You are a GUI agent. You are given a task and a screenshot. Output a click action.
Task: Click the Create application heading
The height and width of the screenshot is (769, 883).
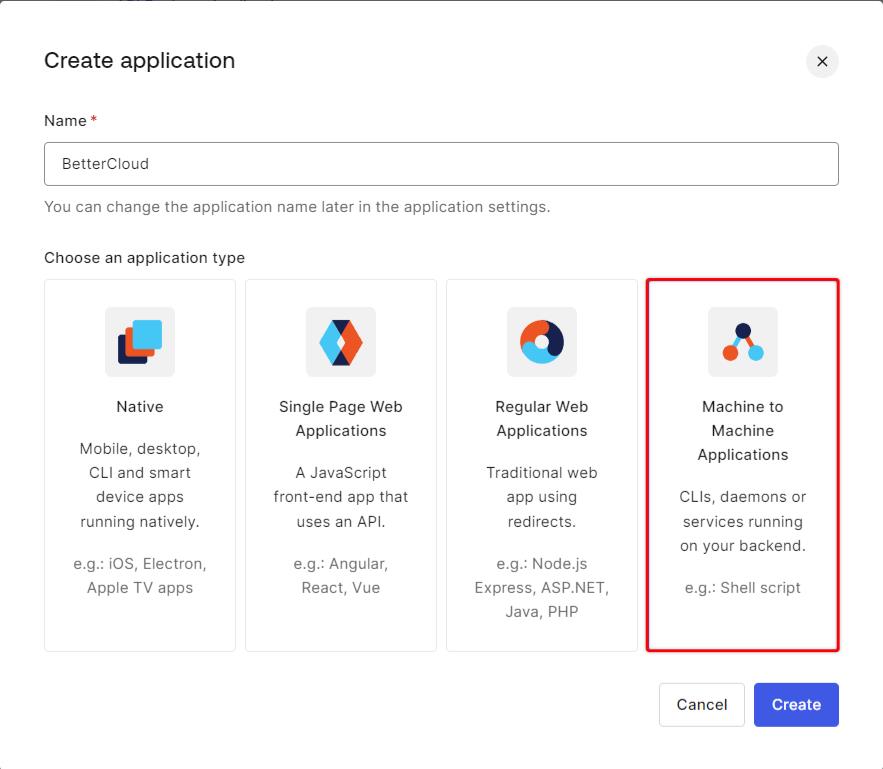coord(139,61)
